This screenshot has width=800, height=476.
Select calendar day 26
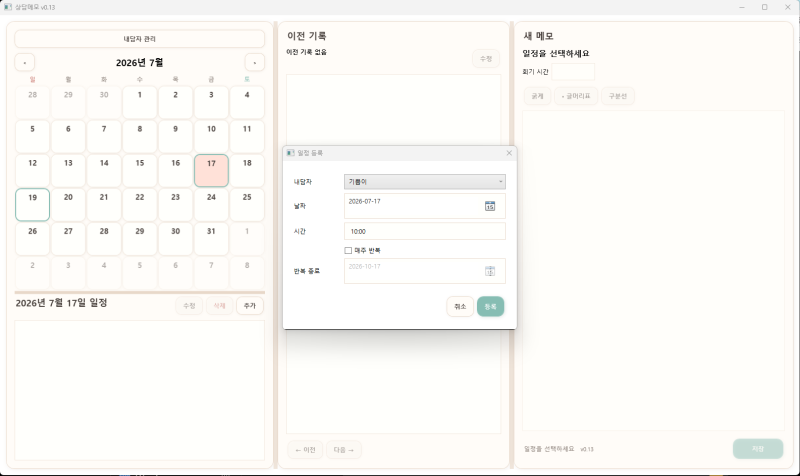(x=33, y=239)
